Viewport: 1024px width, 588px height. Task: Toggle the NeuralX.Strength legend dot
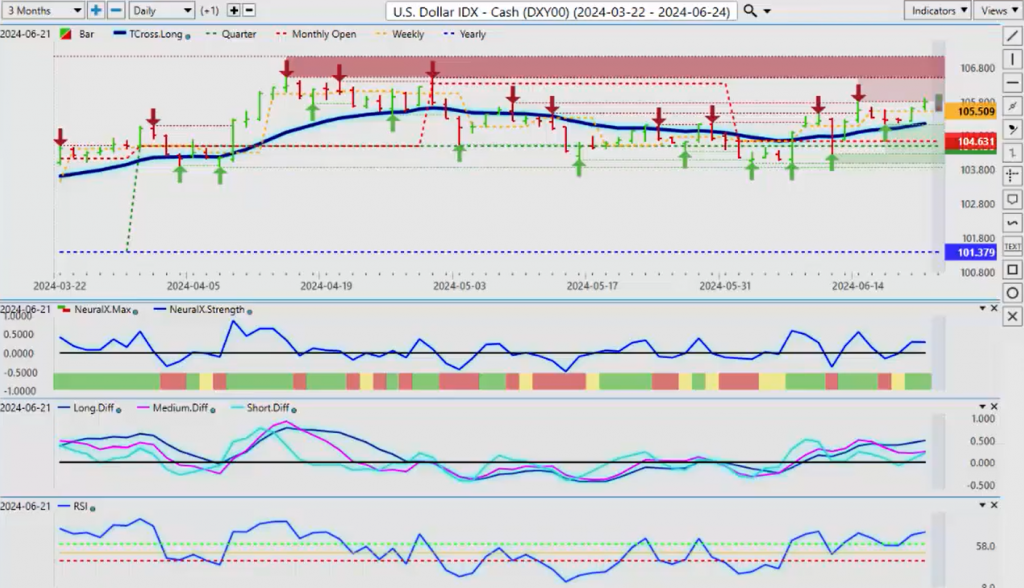tap(250, 311)
